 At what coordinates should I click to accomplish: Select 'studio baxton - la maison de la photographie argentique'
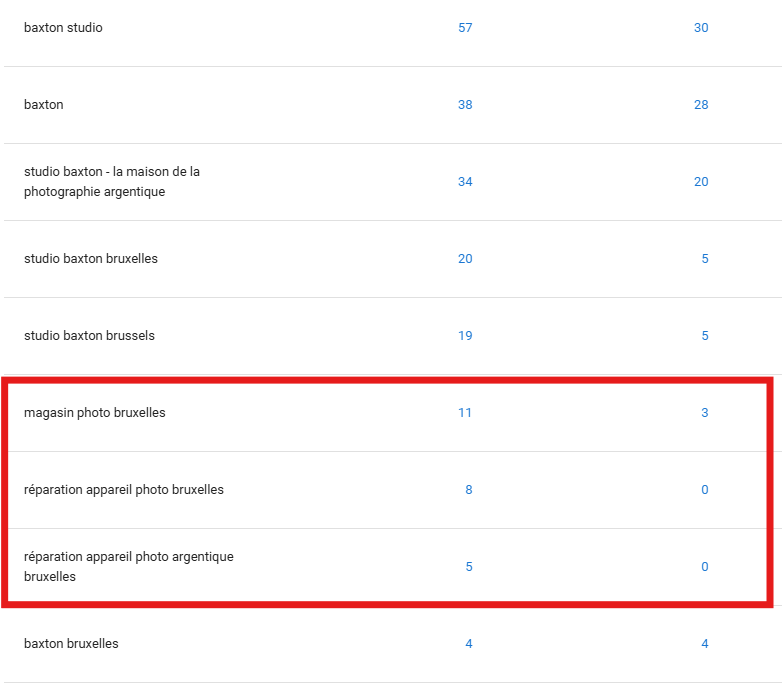coord(112,182)
